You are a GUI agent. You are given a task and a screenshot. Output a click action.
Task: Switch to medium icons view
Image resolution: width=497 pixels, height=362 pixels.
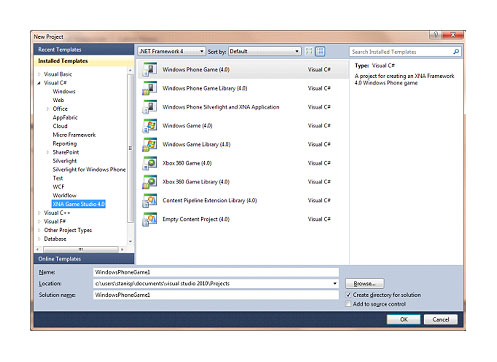(320, 51)
